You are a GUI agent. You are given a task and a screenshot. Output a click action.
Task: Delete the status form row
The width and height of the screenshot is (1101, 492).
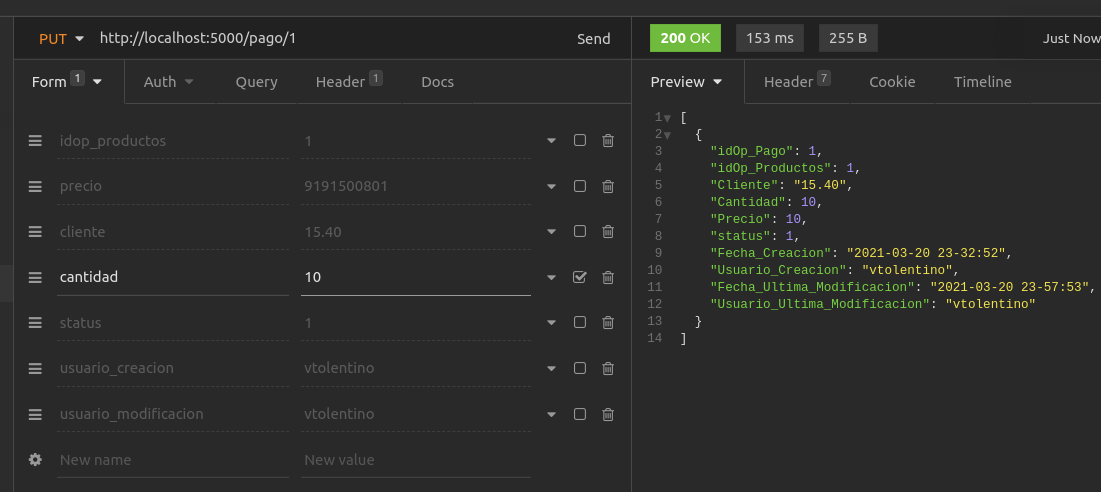[608, 323]
